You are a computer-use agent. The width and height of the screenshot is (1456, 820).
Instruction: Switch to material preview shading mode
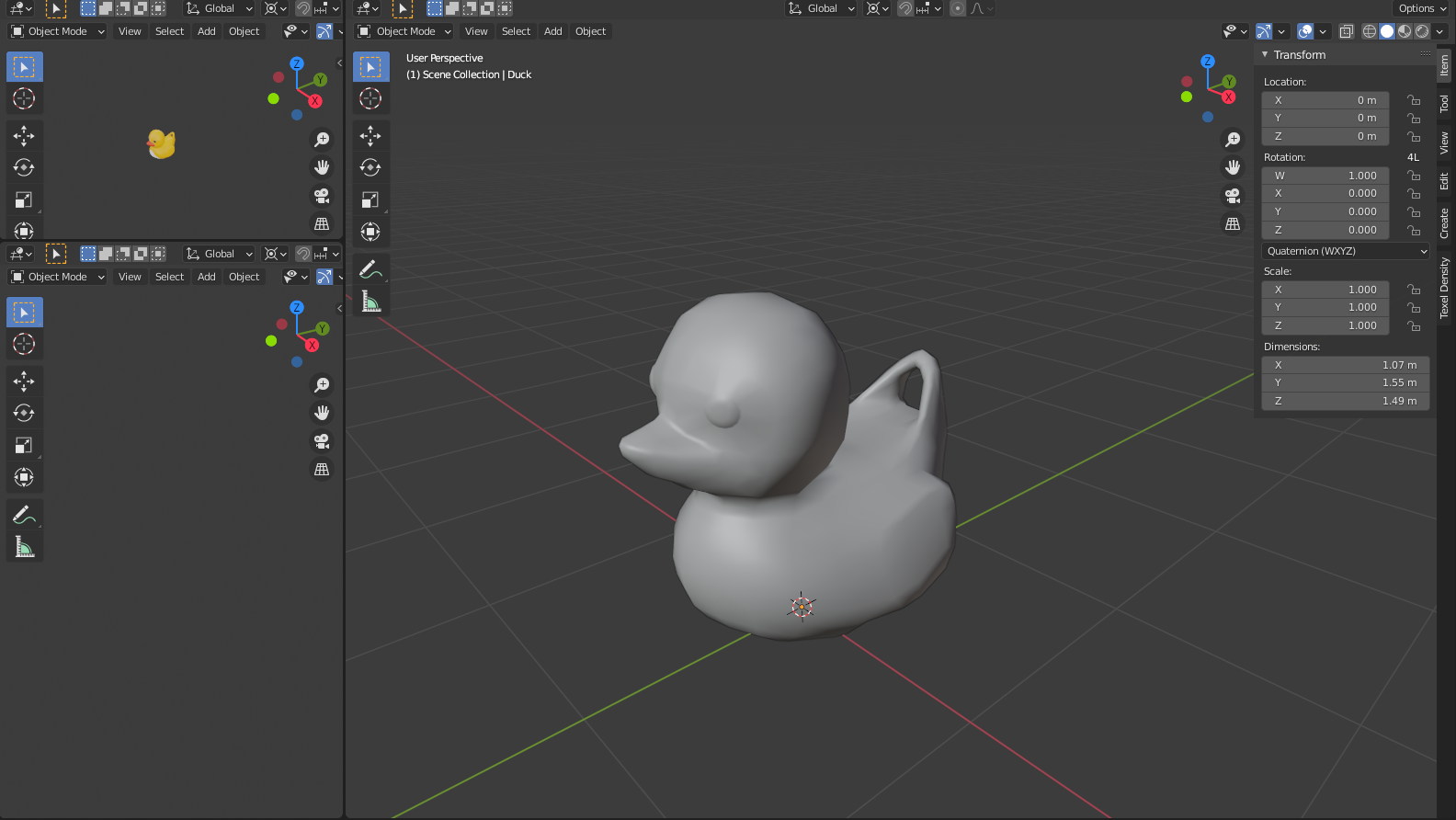click(1405, 31)
